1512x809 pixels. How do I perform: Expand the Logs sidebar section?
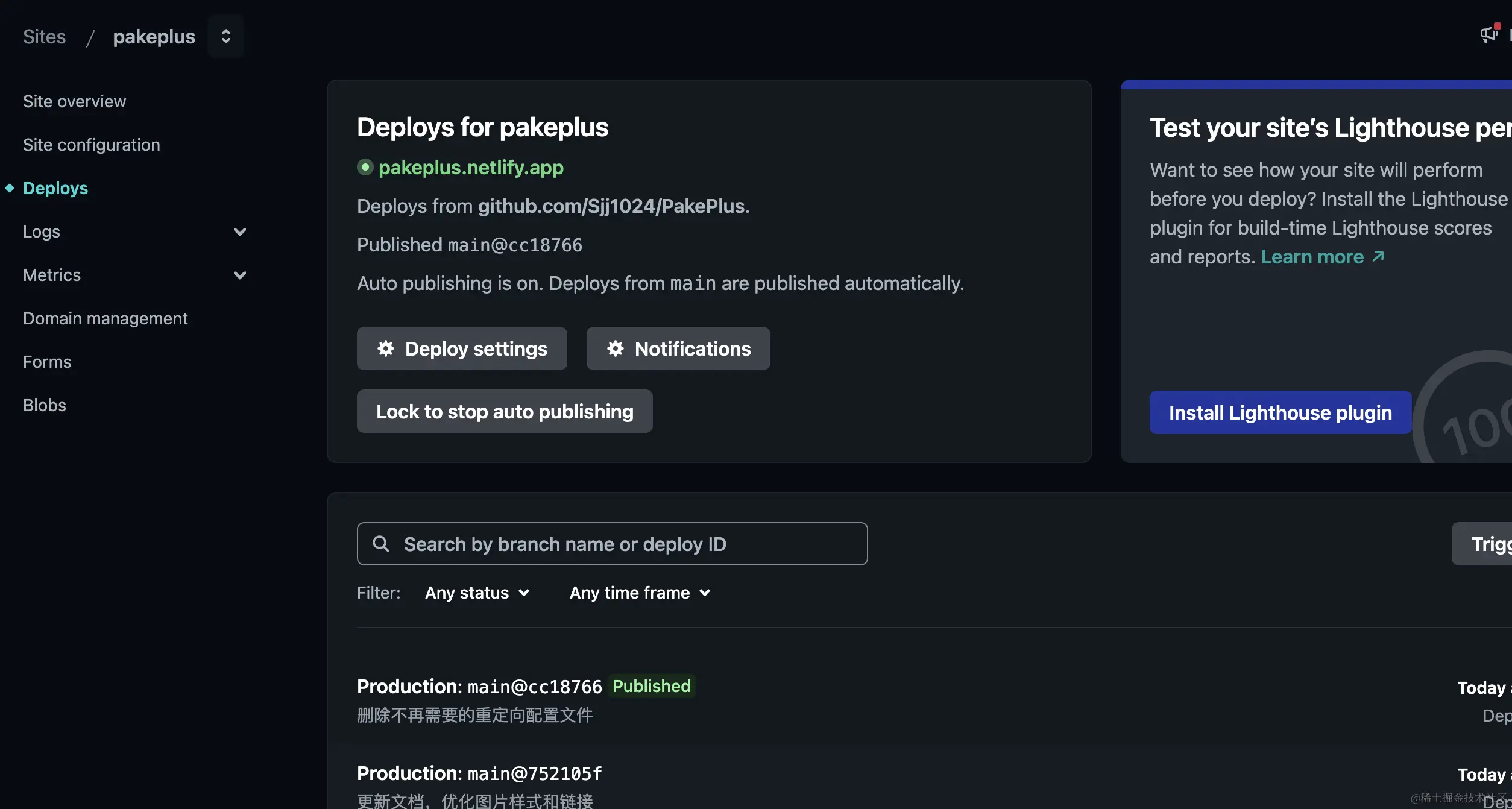(x=239, y=231)
